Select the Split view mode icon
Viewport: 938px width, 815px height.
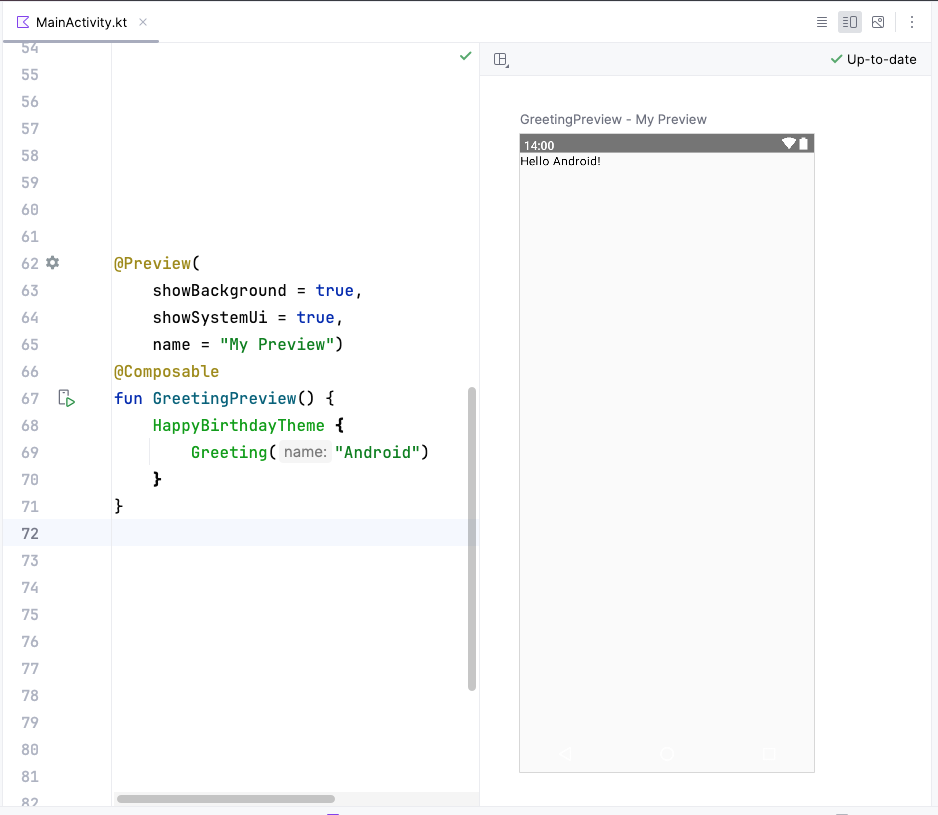pyautogui.click(x=849, y=22)
